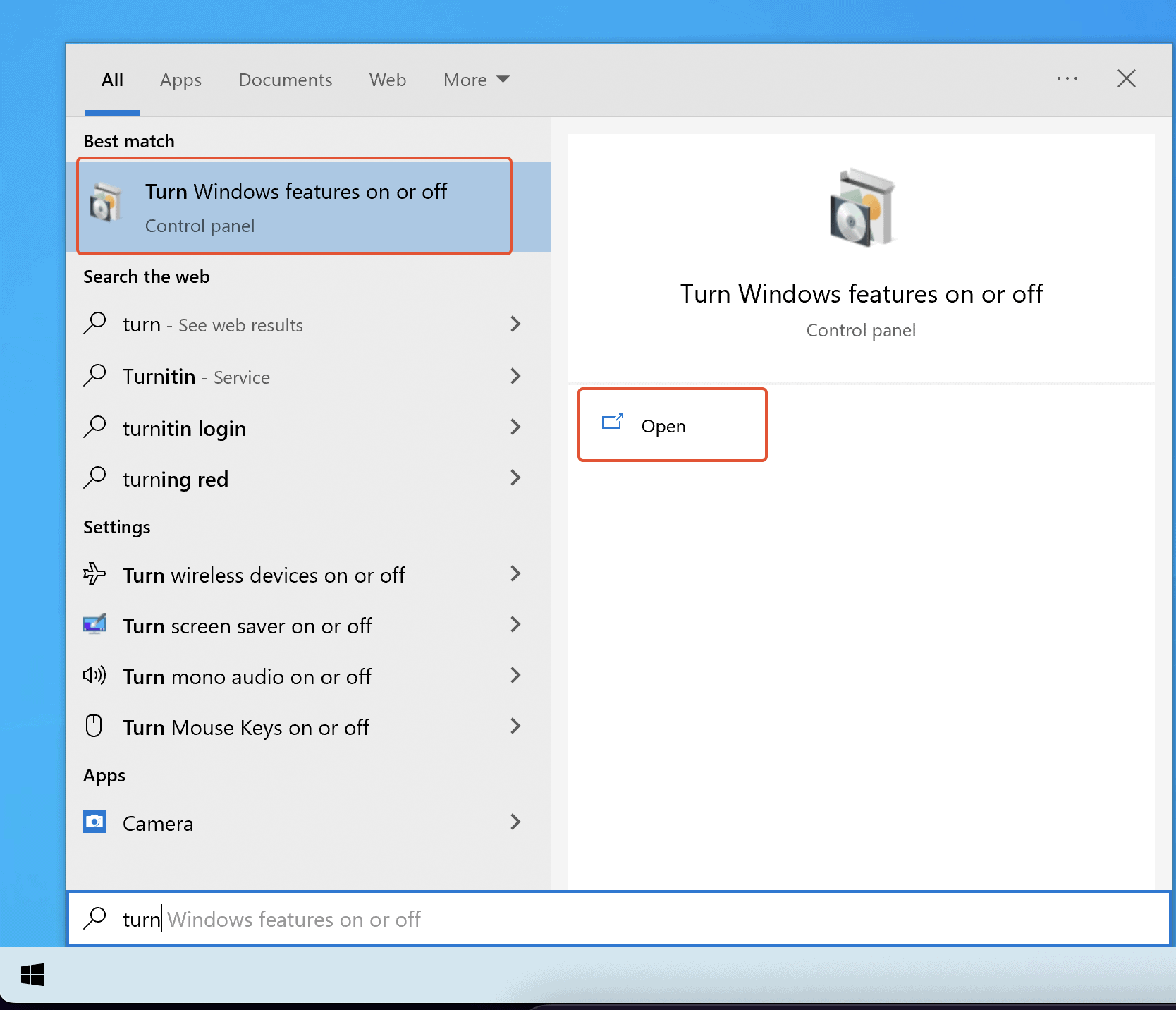The height and width of the screenshot is (1010, 1176).
Task: Open the Camera app result
Action: [308, 822]
